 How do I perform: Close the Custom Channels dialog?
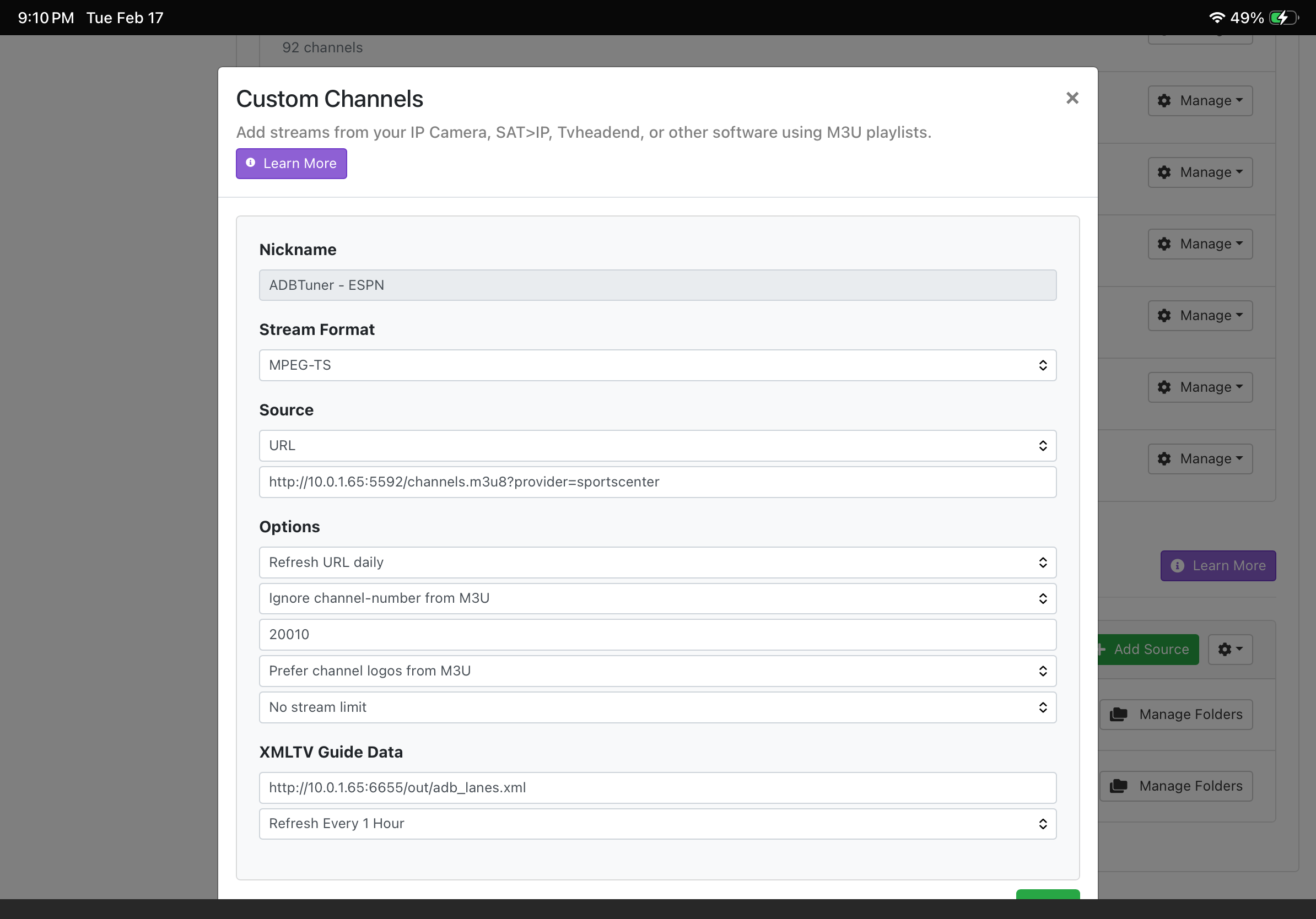[1072, 98]
